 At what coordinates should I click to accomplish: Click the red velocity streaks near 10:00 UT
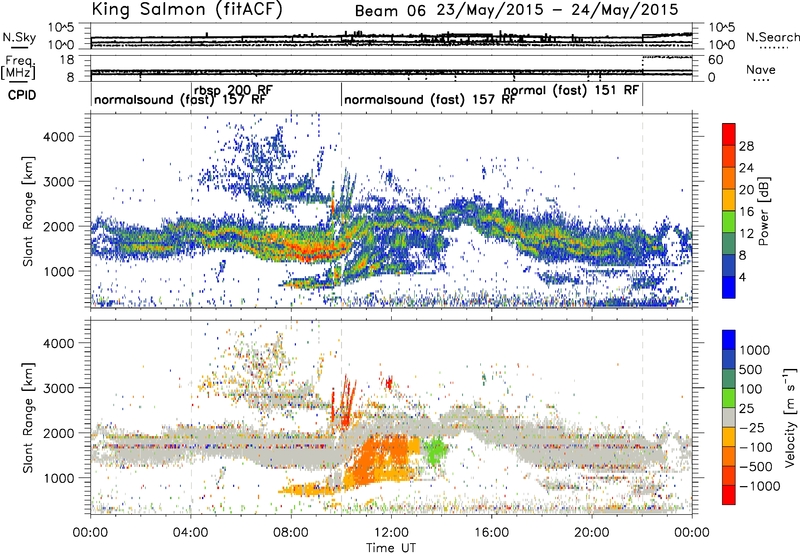click(x=345, y=402)
